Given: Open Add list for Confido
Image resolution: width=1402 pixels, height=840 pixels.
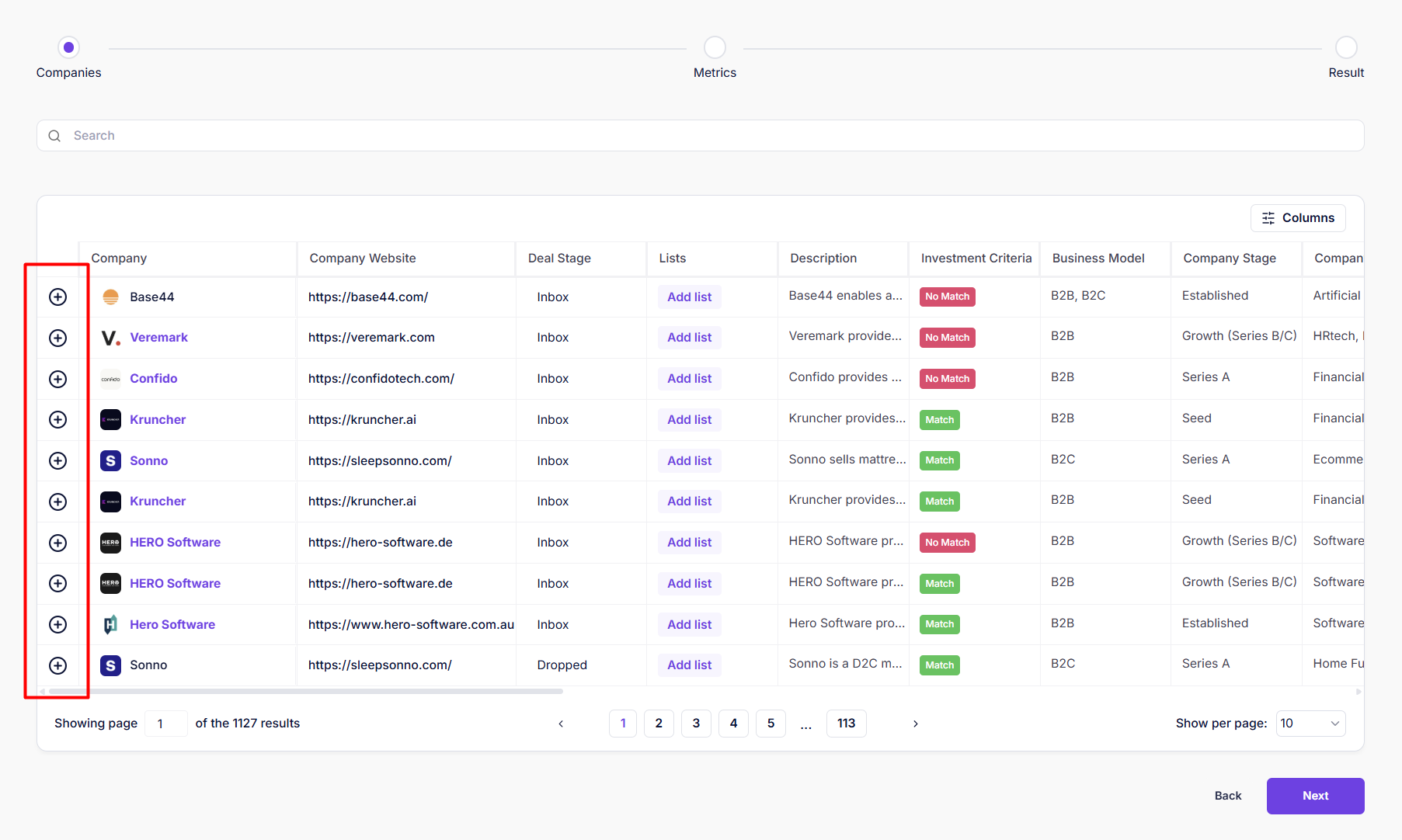Looking at the screenshot, I should point(689,379).
